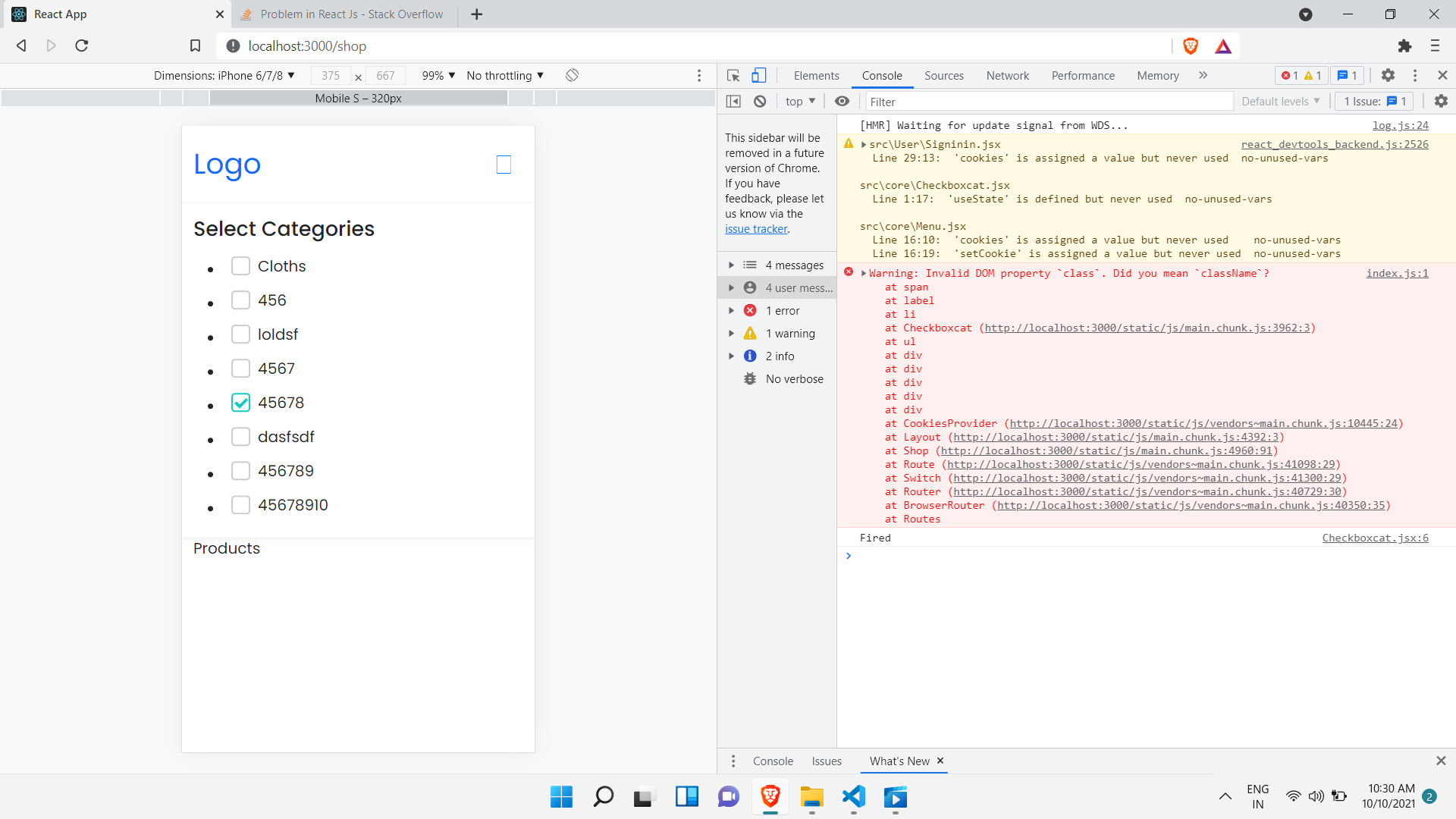The image size is (1456, 819).
Task: Click the eye inspect element icon
Action: click(x=843, y=101)
